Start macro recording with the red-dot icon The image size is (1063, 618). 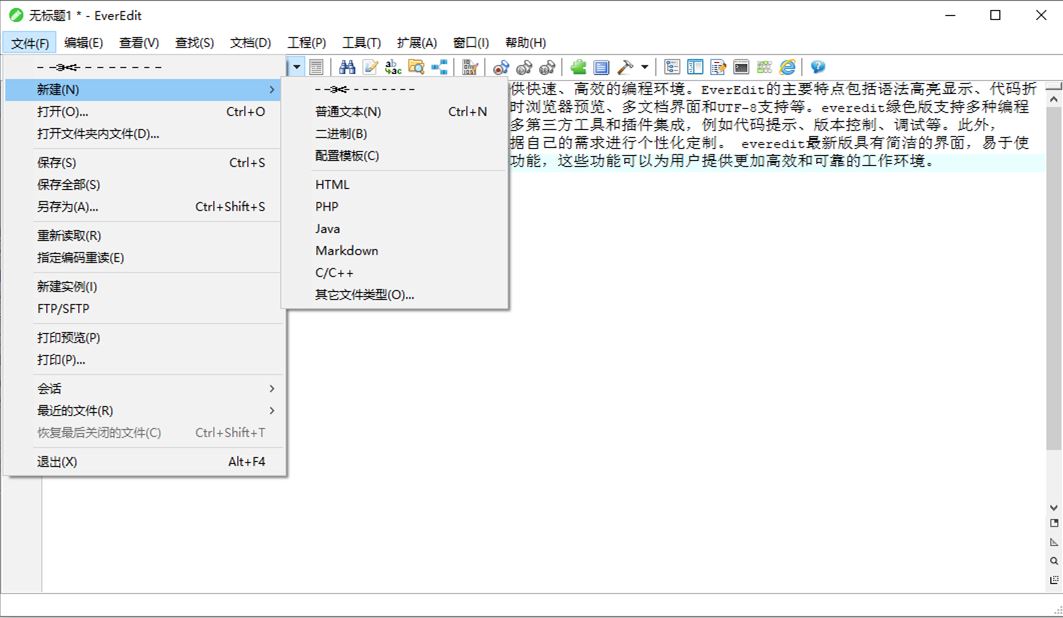point(501,67)
